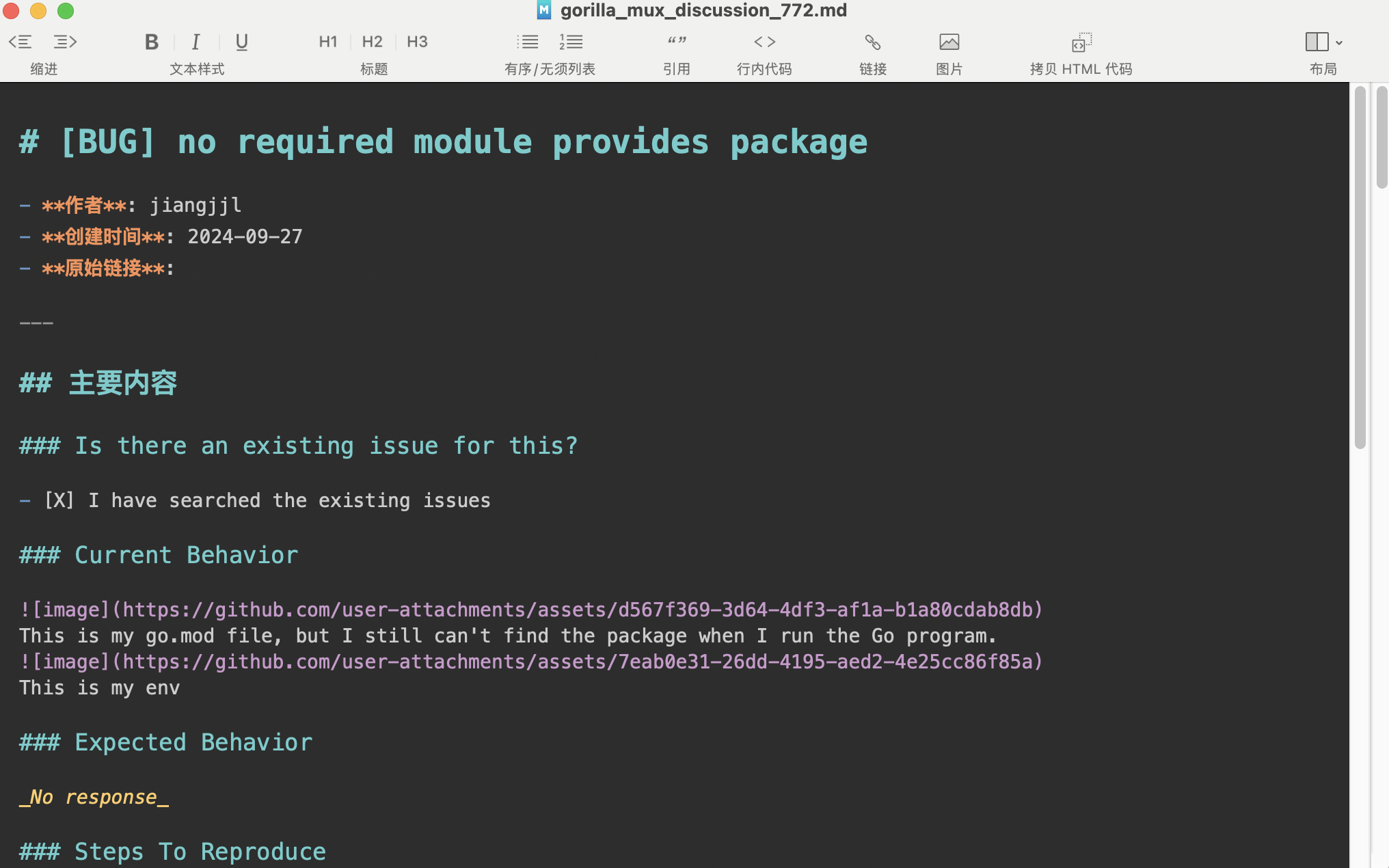
Task: Insert a link using chain icon
Action: pos(872,42)
